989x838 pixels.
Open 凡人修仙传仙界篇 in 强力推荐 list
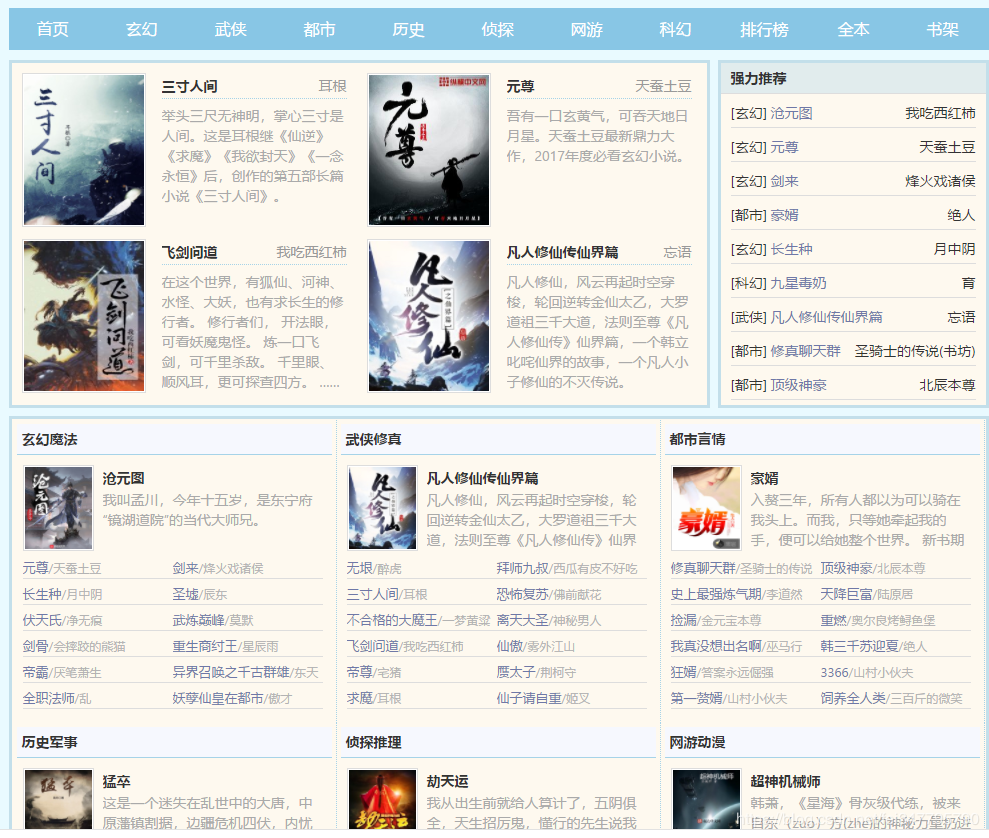(826, 317)
